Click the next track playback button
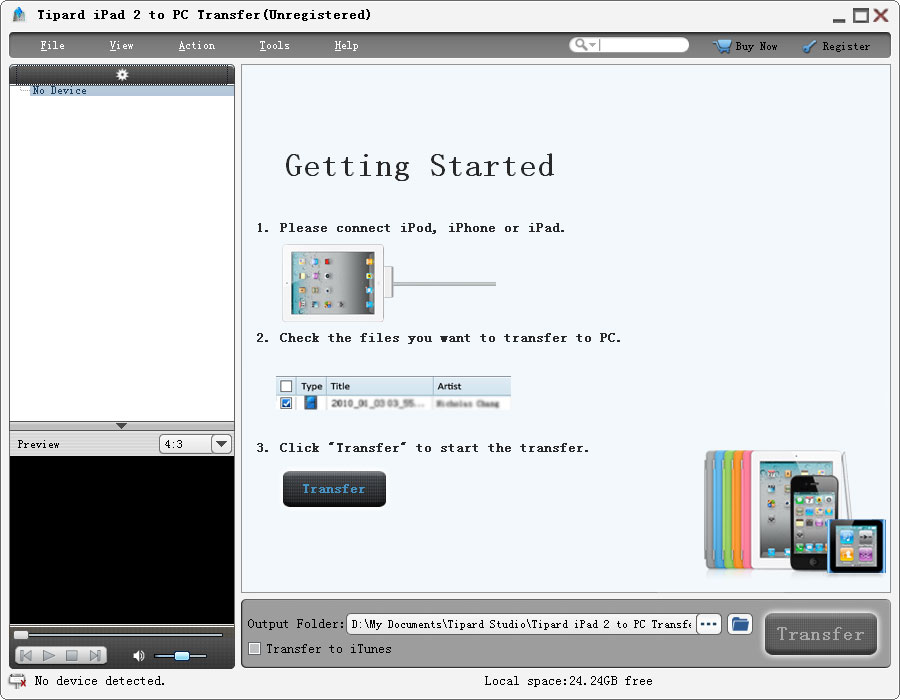Viewport: 900px width, 700px height. pos(95,655)
